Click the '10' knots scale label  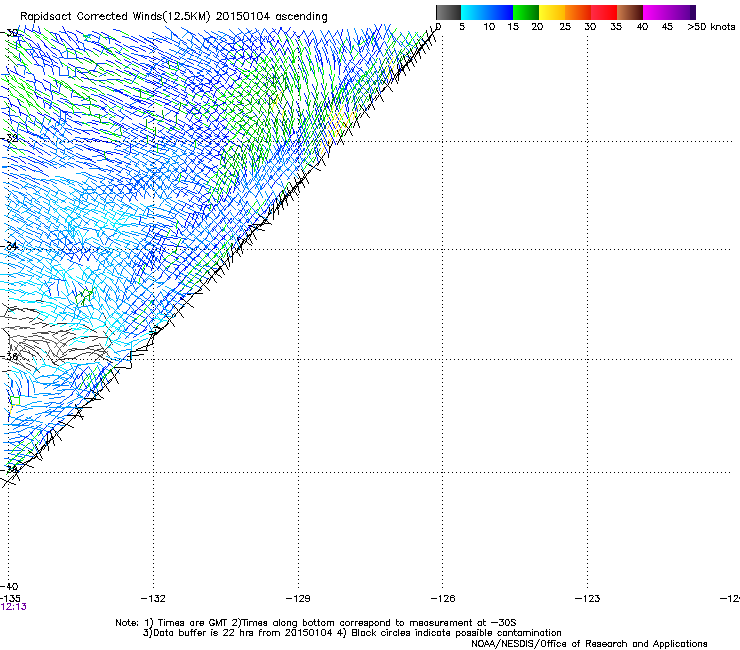(489, 27)
